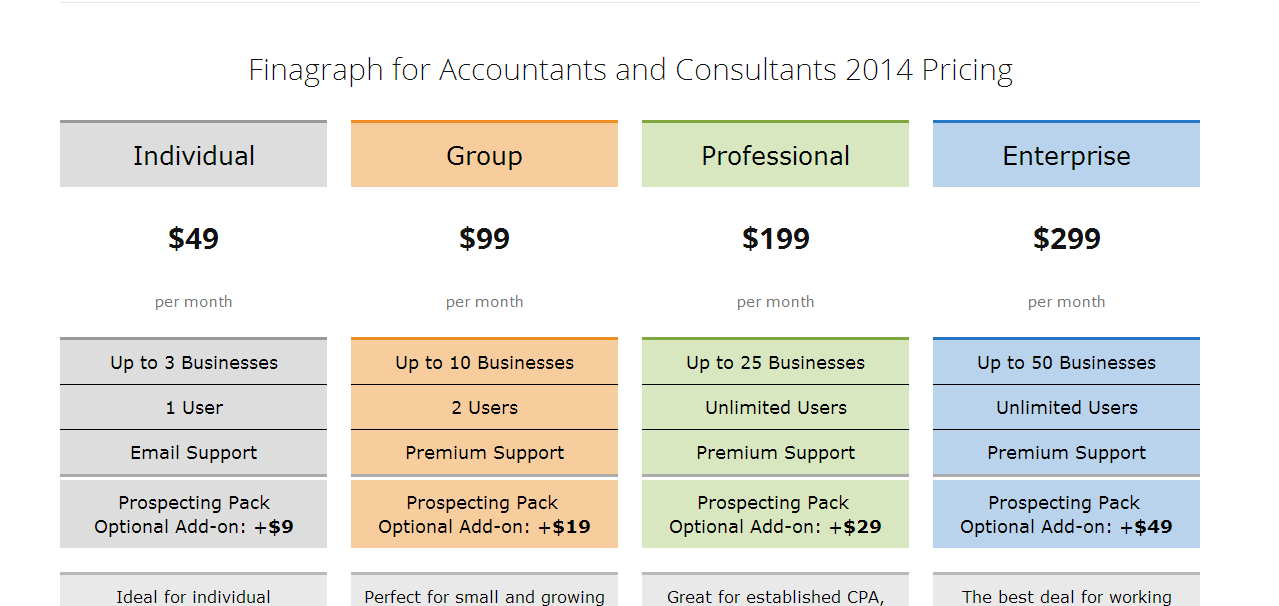Click the $99 Group price
The height and width of the screenshot is (606, 1279).
(484, 239)
